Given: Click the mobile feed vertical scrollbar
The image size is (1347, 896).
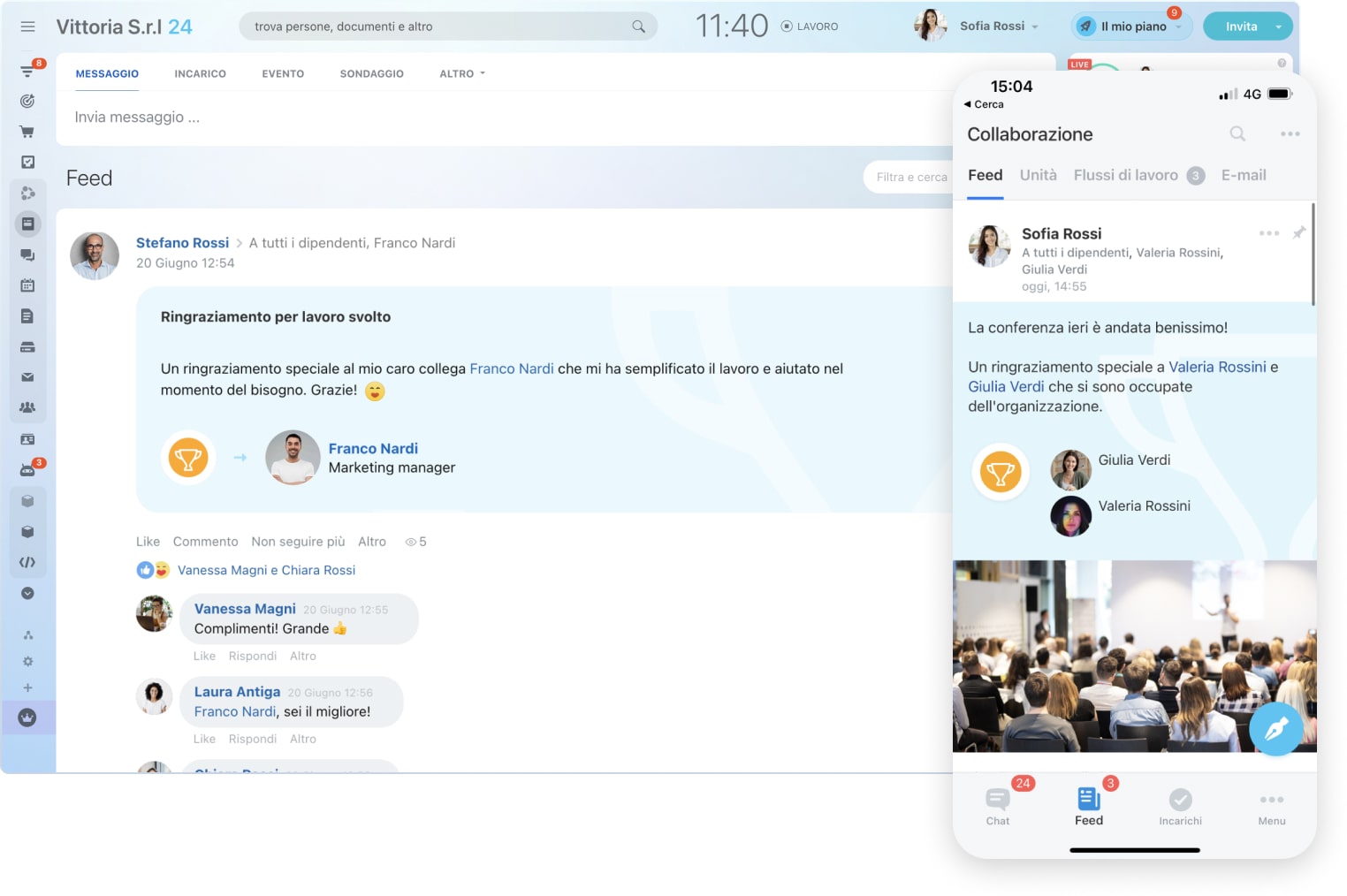Looking at the screenshot, I should point(1313,256).
